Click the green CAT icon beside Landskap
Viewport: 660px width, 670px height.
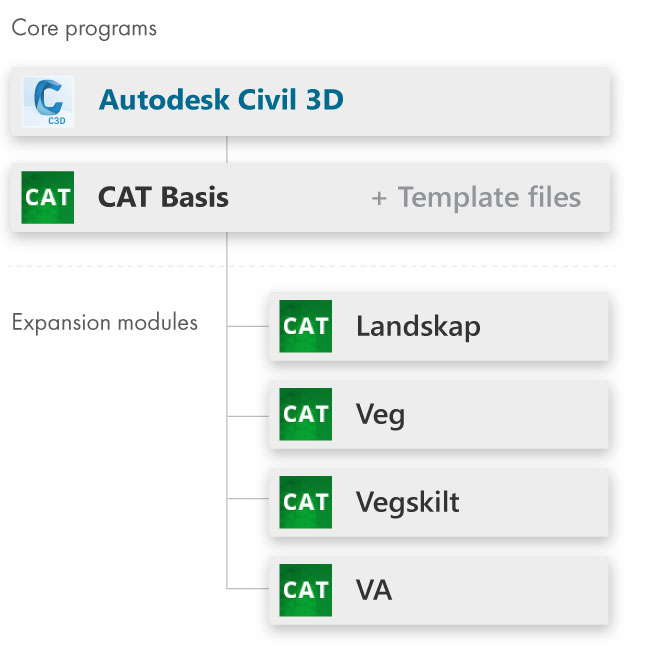[x=305, y=326]
